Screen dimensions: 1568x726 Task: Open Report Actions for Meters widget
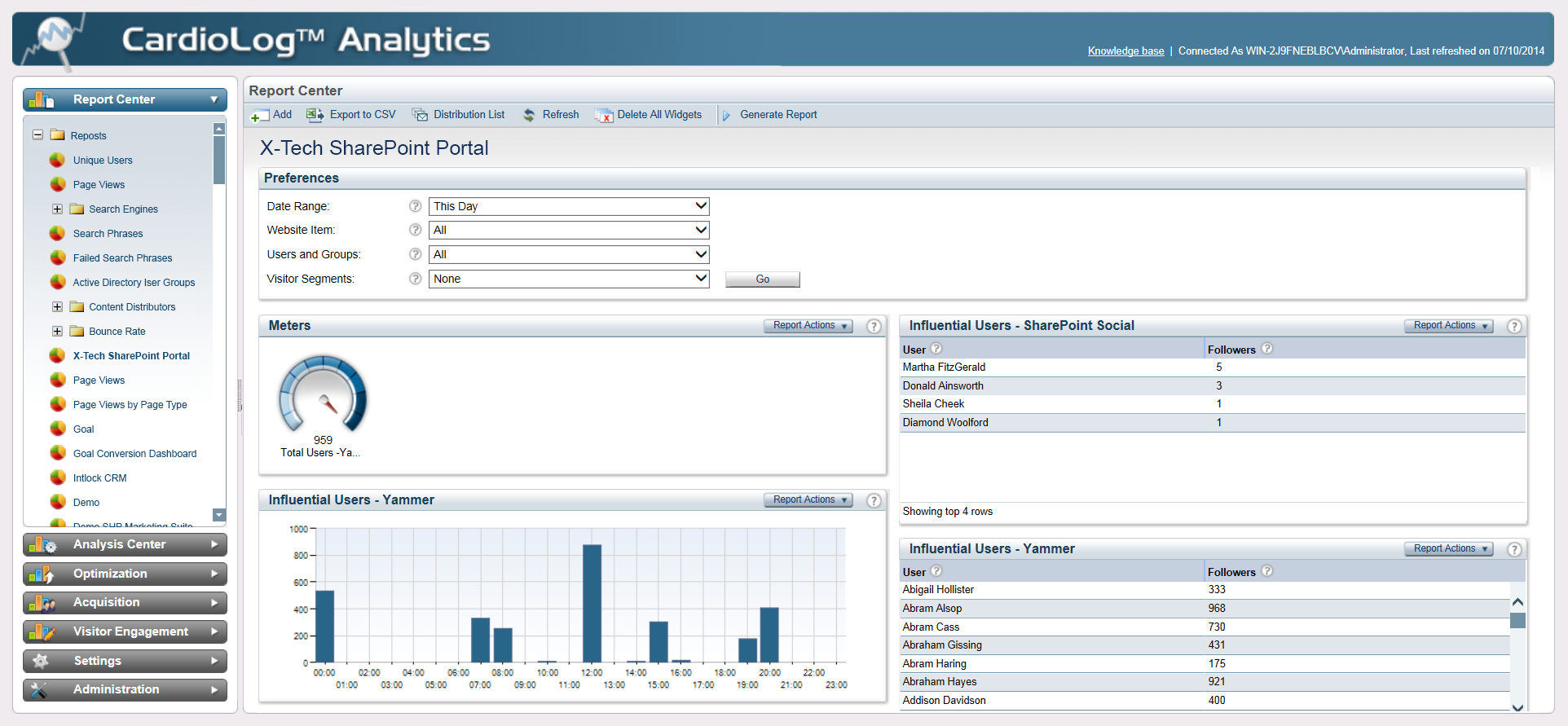(x=808, y=326)
